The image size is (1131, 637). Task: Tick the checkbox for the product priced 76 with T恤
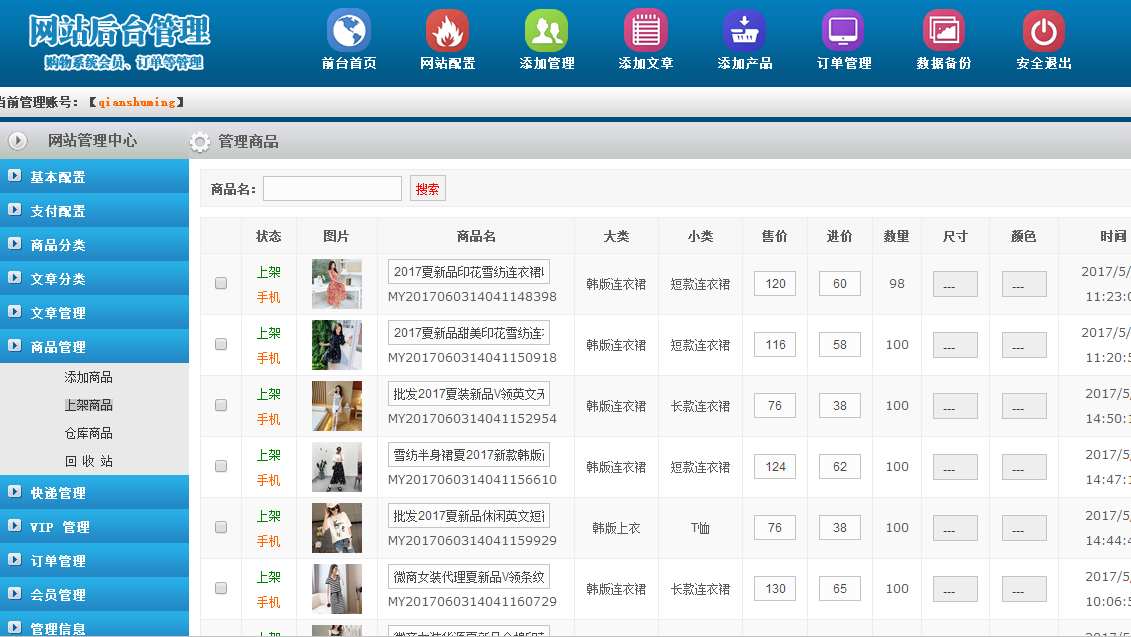point(221,528)
